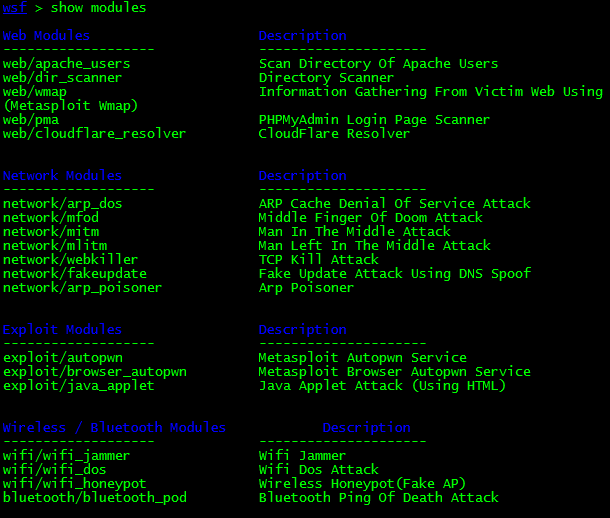Select the bluetooth/bluetooth_pod module line
610x518 pixels.
(95, 498)
